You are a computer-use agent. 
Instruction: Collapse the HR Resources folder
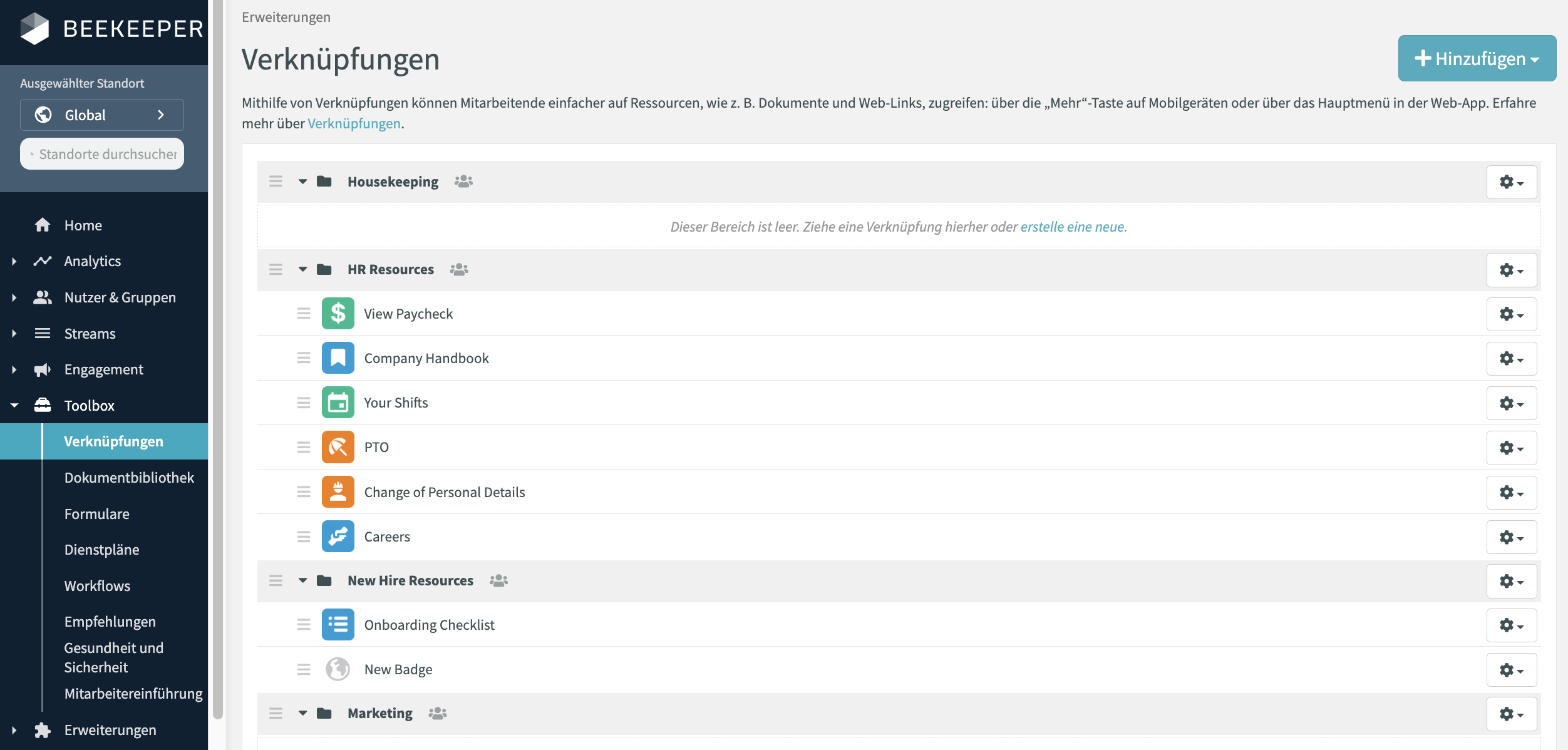click(x=302, y=270)
